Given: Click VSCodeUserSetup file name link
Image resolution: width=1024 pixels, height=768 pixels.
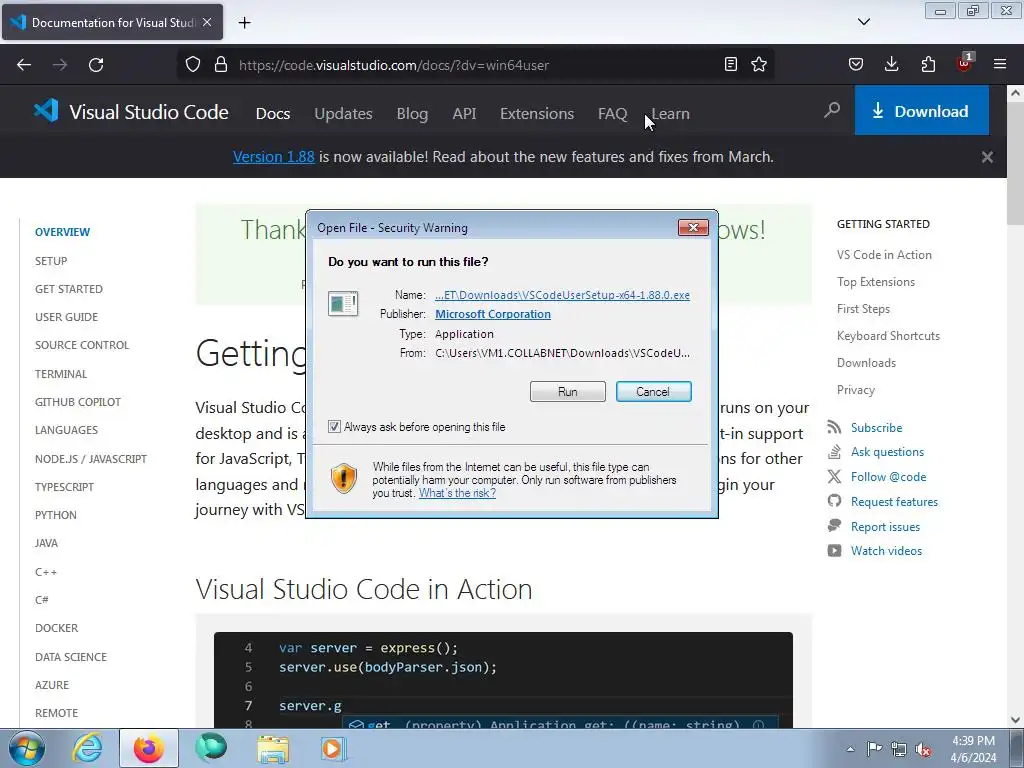Looking at the screenshot, I should pos(562,295).
